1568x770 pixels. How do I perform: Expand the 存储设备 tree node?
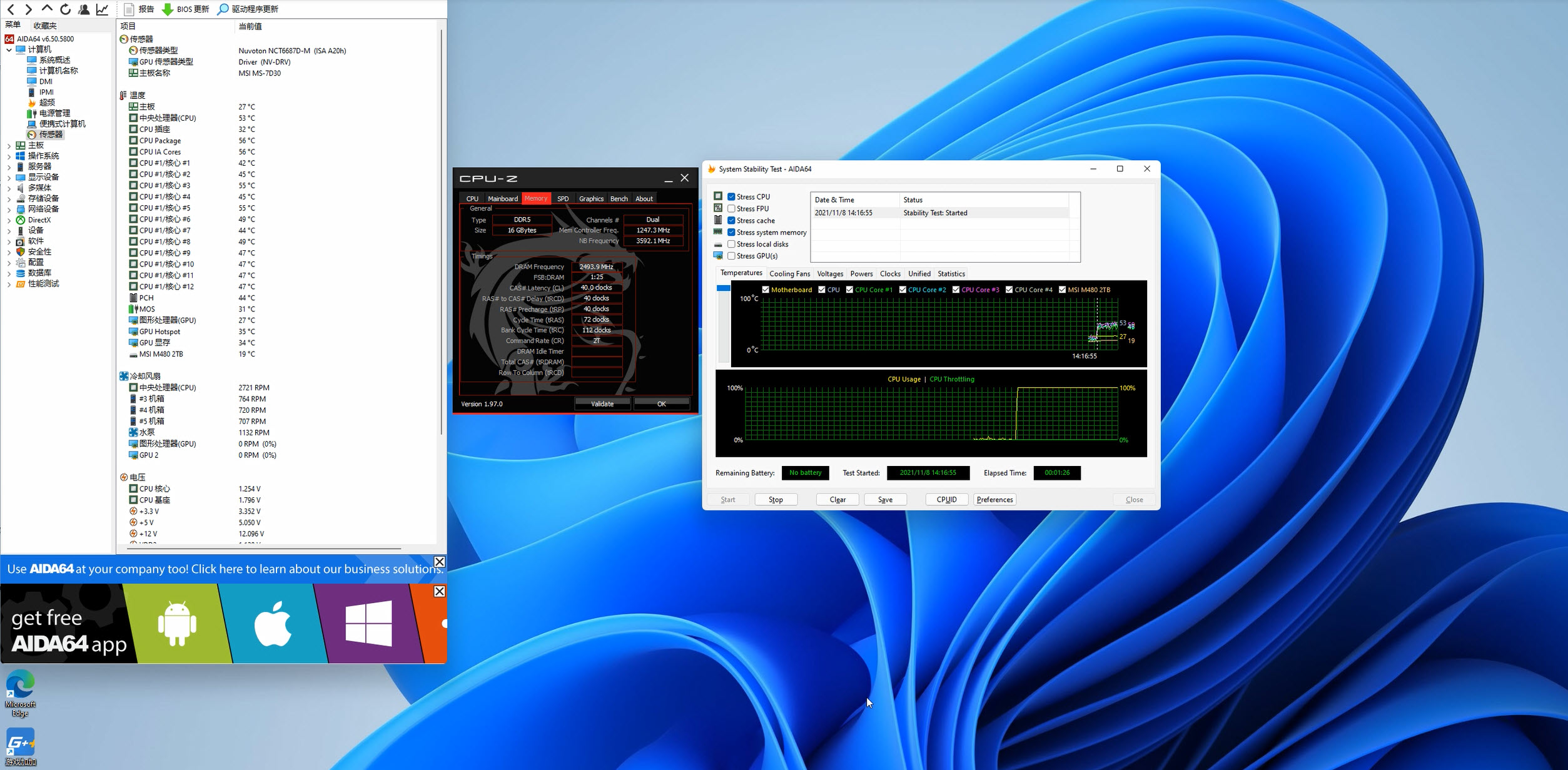point(9,198)
